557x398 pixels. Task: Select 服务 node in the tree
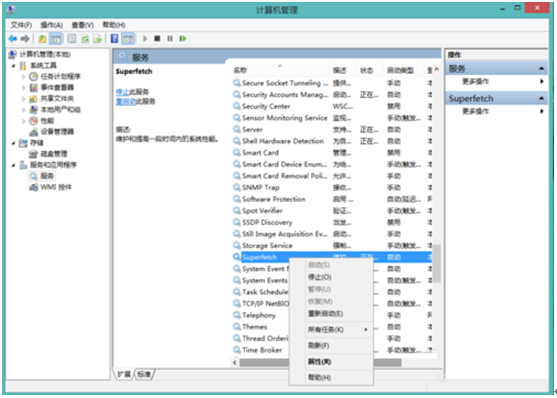[47, 176]
